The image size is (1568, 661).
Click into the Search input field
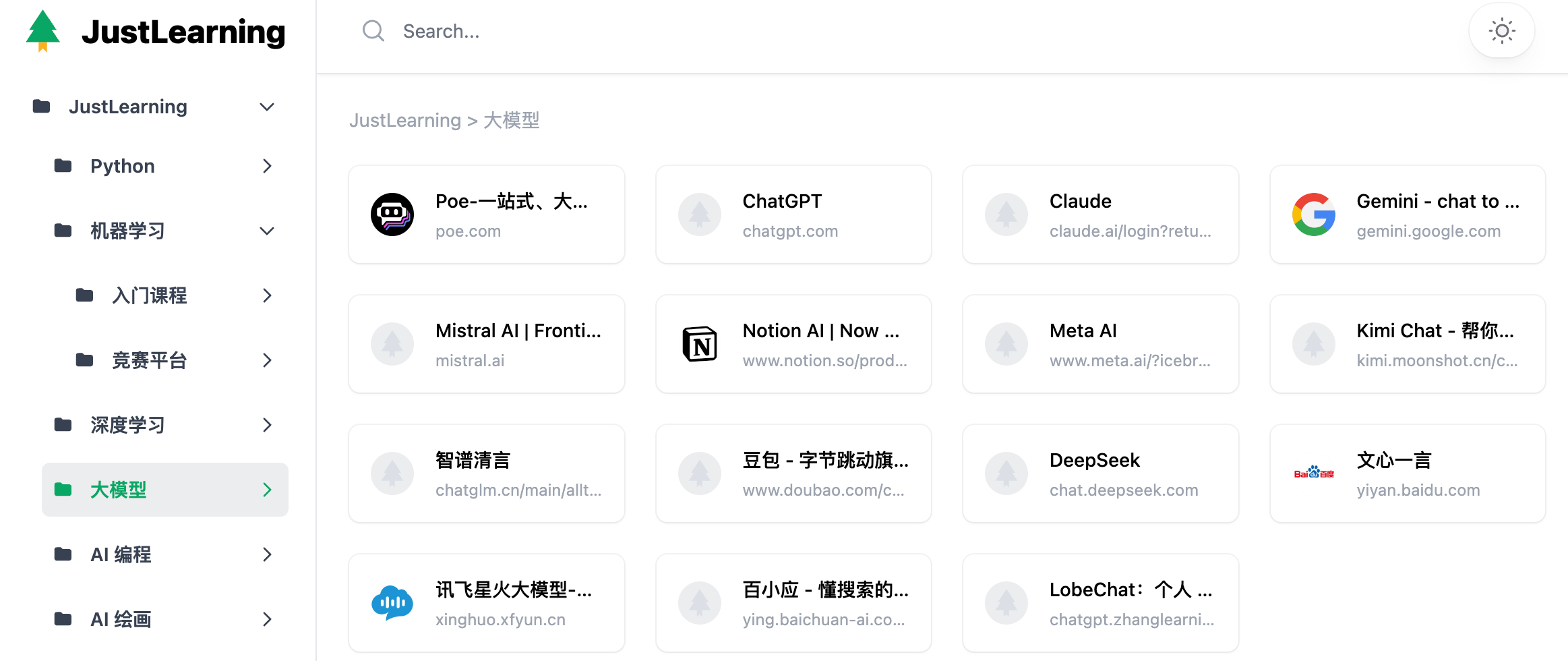pyautogui.click(x=674, y=31)
